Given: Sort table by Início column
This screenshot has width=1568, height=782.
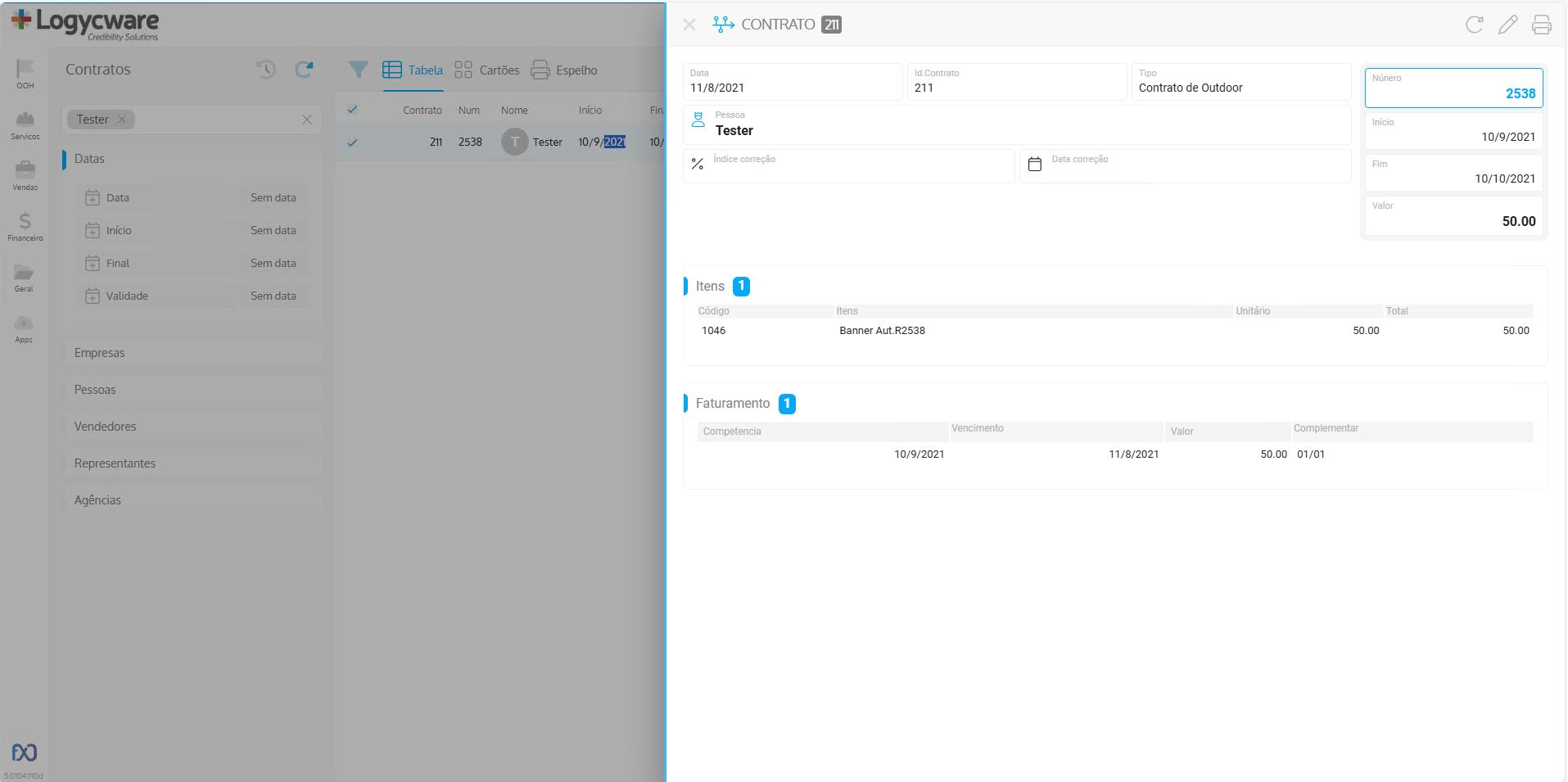Looking at the screenshot, I should pyautogui.click(x=590, y=111).
